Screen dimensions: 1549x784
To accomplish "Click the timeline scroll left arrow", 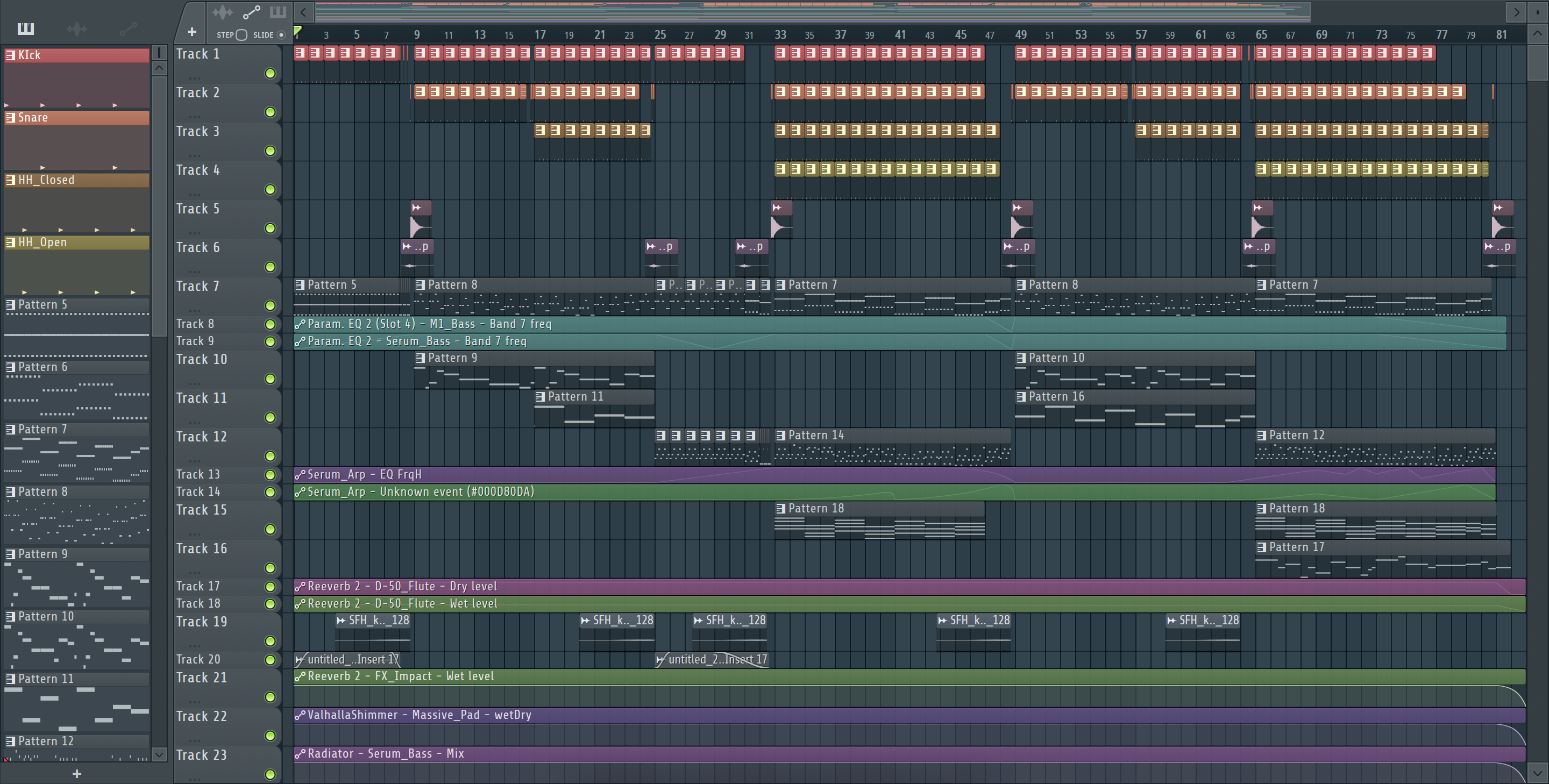I will (x=304, y=12).
